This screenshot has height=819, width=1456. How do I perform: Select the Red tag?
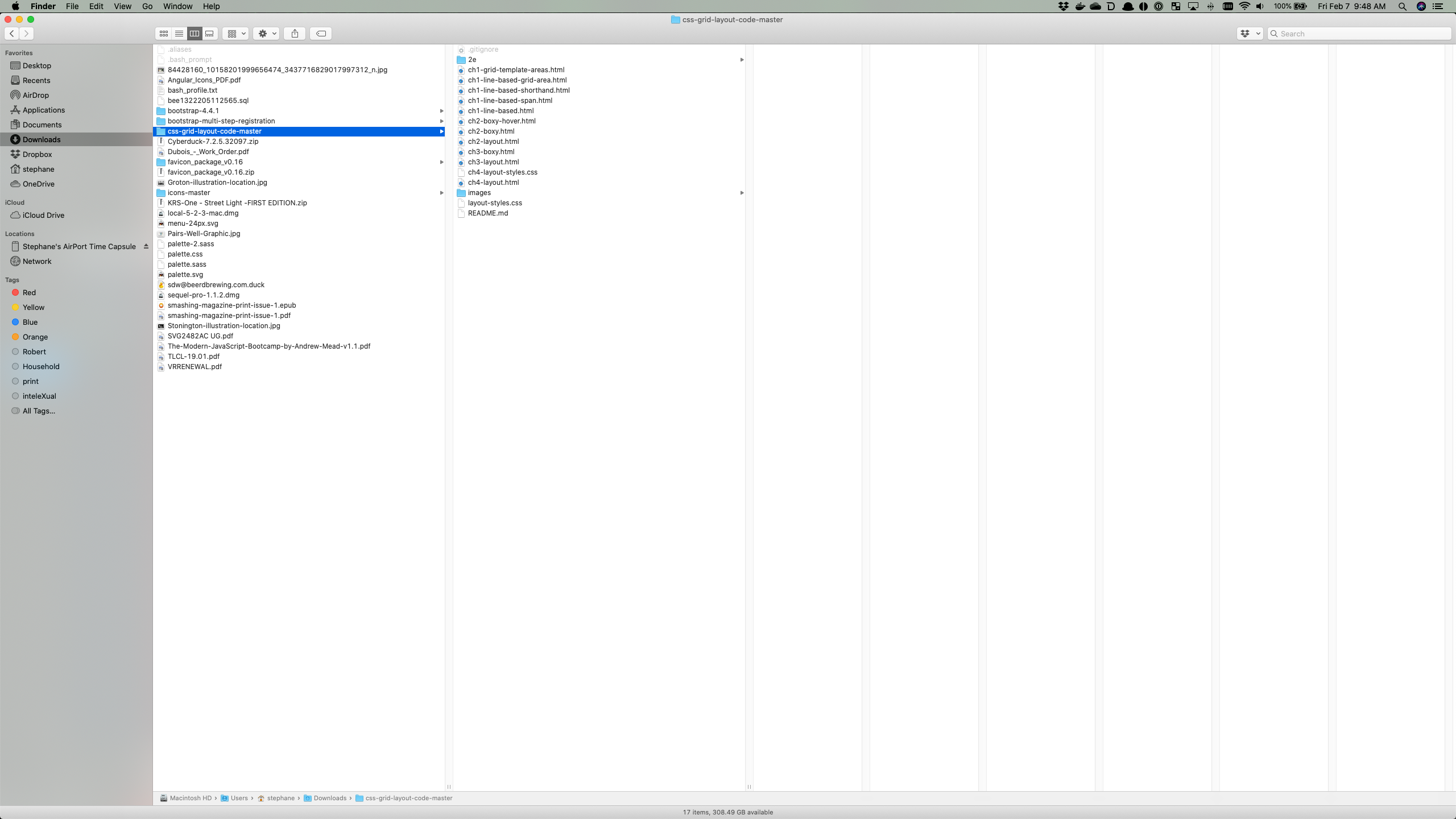coord(29,292)
